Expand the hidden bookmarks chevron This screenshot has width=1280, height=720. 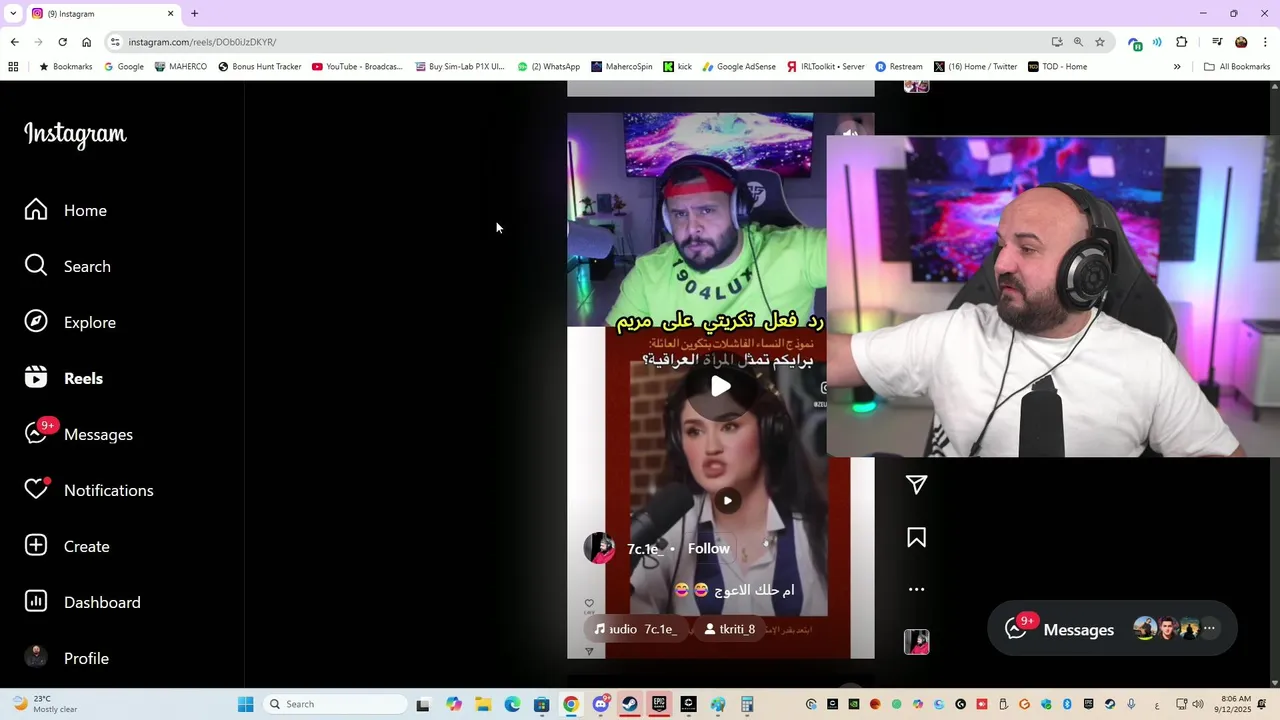1177,67
